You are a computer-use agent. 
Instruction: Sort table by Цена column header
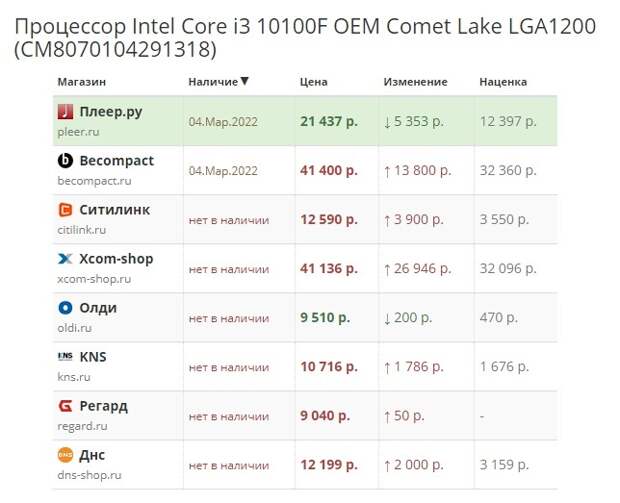tap(314, 82)
